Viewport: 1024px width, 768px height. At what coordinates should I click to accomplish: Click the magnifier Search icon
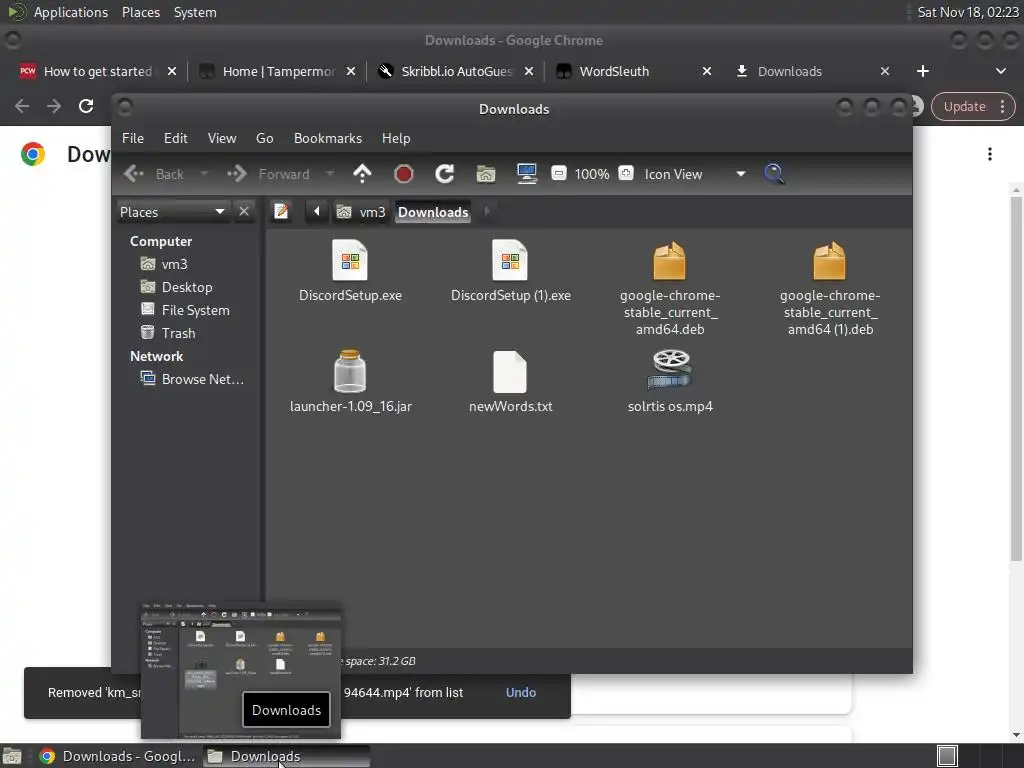pos(774,174)
